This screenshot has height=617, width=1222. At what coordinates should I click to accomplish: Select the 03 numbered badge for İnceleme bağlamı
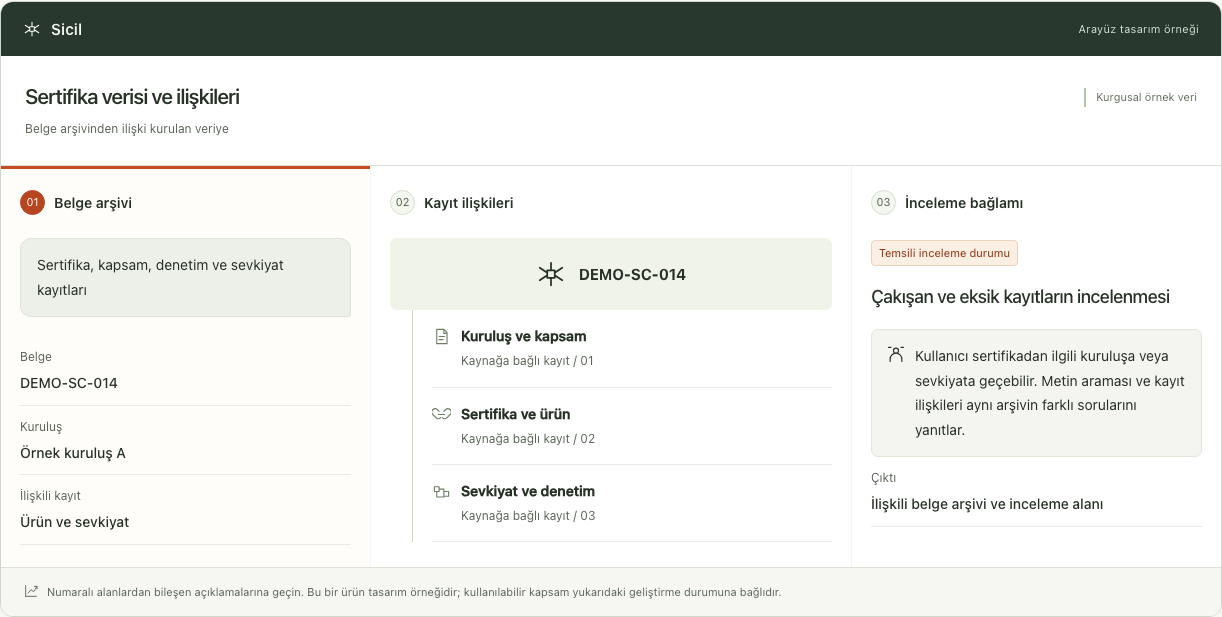(884, 202)
